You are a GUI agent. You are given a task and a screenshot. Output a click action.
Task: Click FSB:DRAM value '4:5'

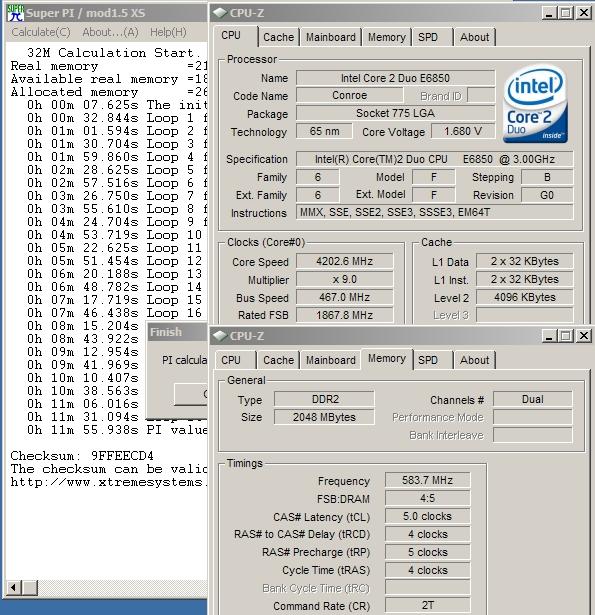[428, 498]
